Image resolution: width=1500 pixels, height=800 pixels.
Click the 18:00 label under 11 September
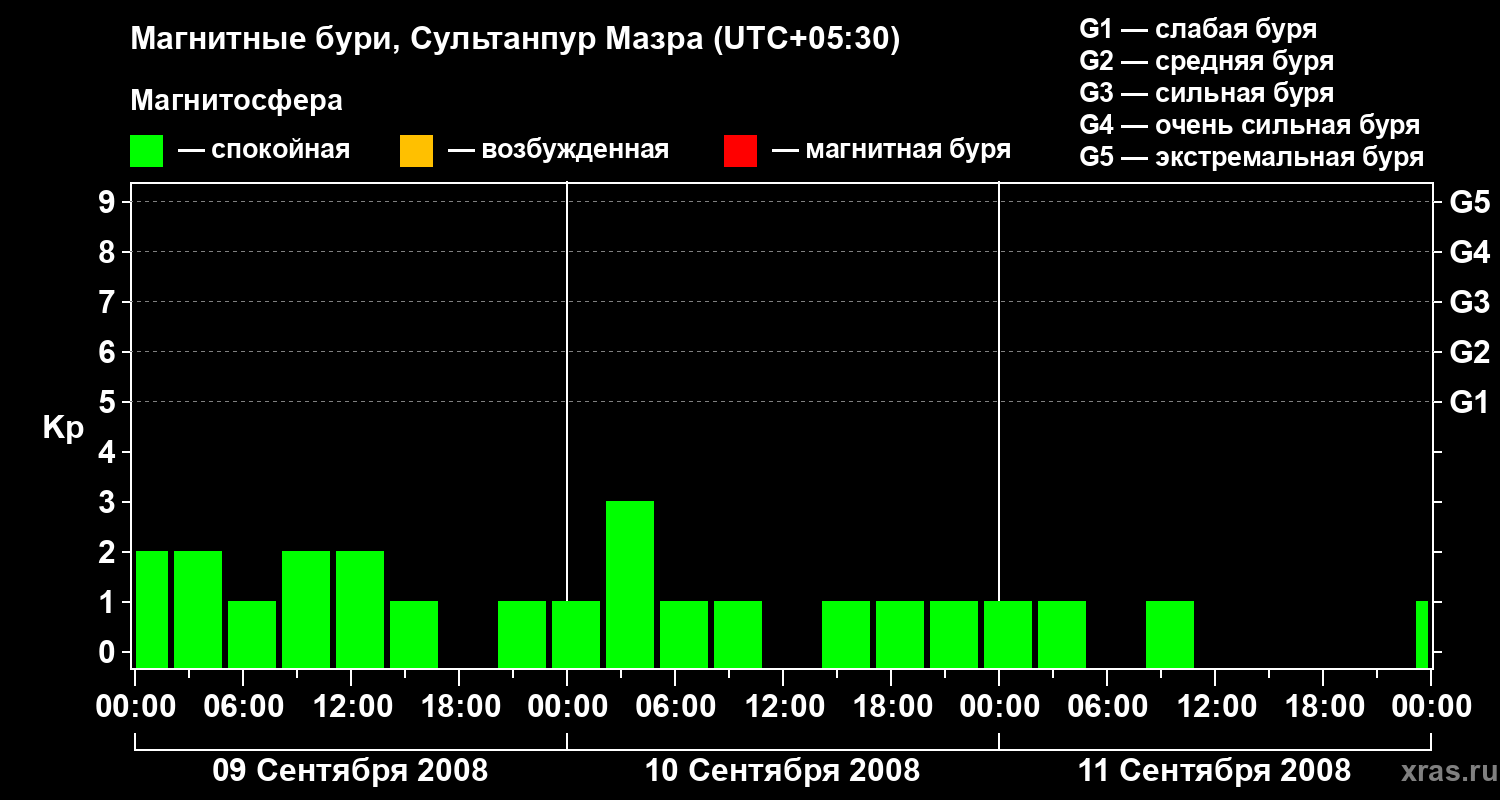tap(1323, 707)
